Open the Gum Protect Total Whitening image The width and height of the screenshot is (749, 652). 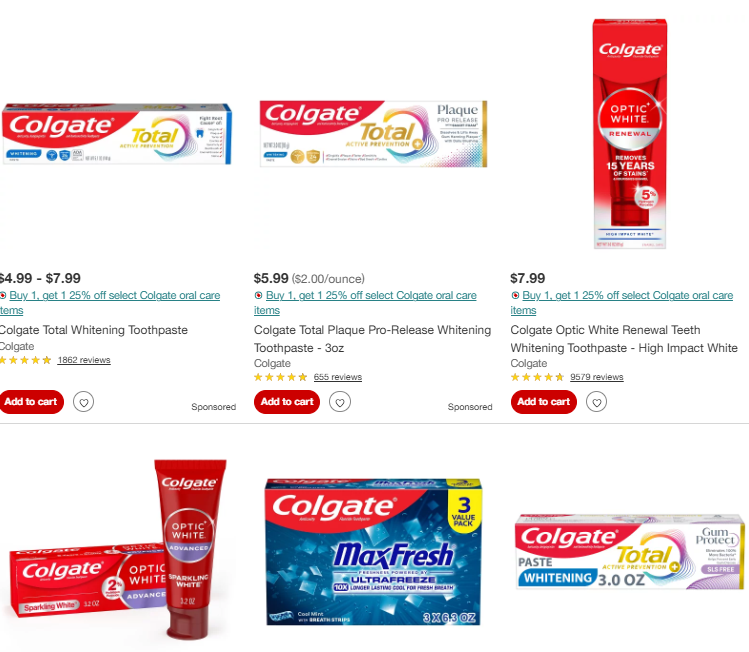630,552
